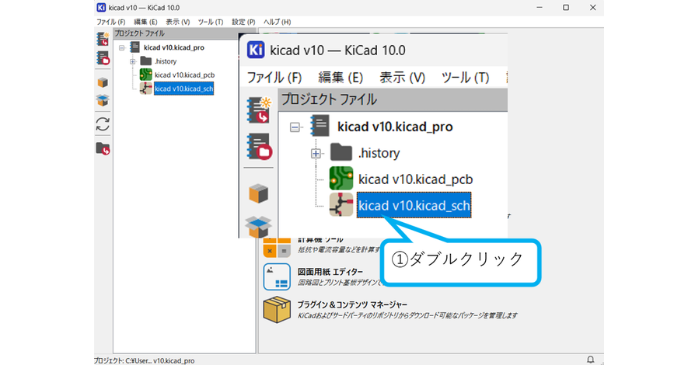The image size is (698, 365).
Task: Launch the プラグイン＆コンテンツ マネージャー box icon
Action: [277, 309]
